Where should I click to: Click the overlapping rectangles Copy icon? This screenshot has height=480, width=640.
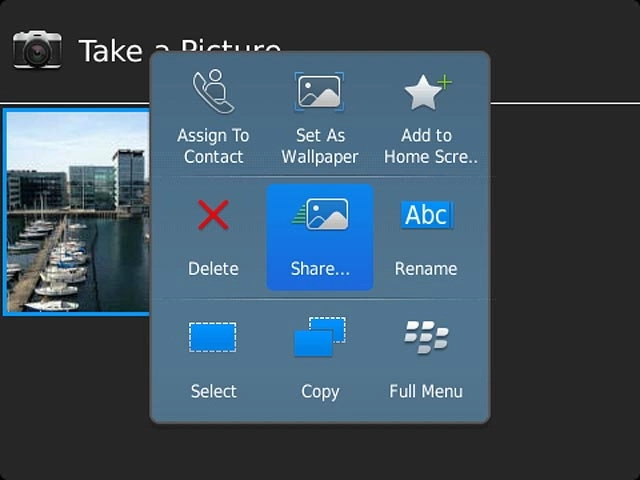pos(320,338)
